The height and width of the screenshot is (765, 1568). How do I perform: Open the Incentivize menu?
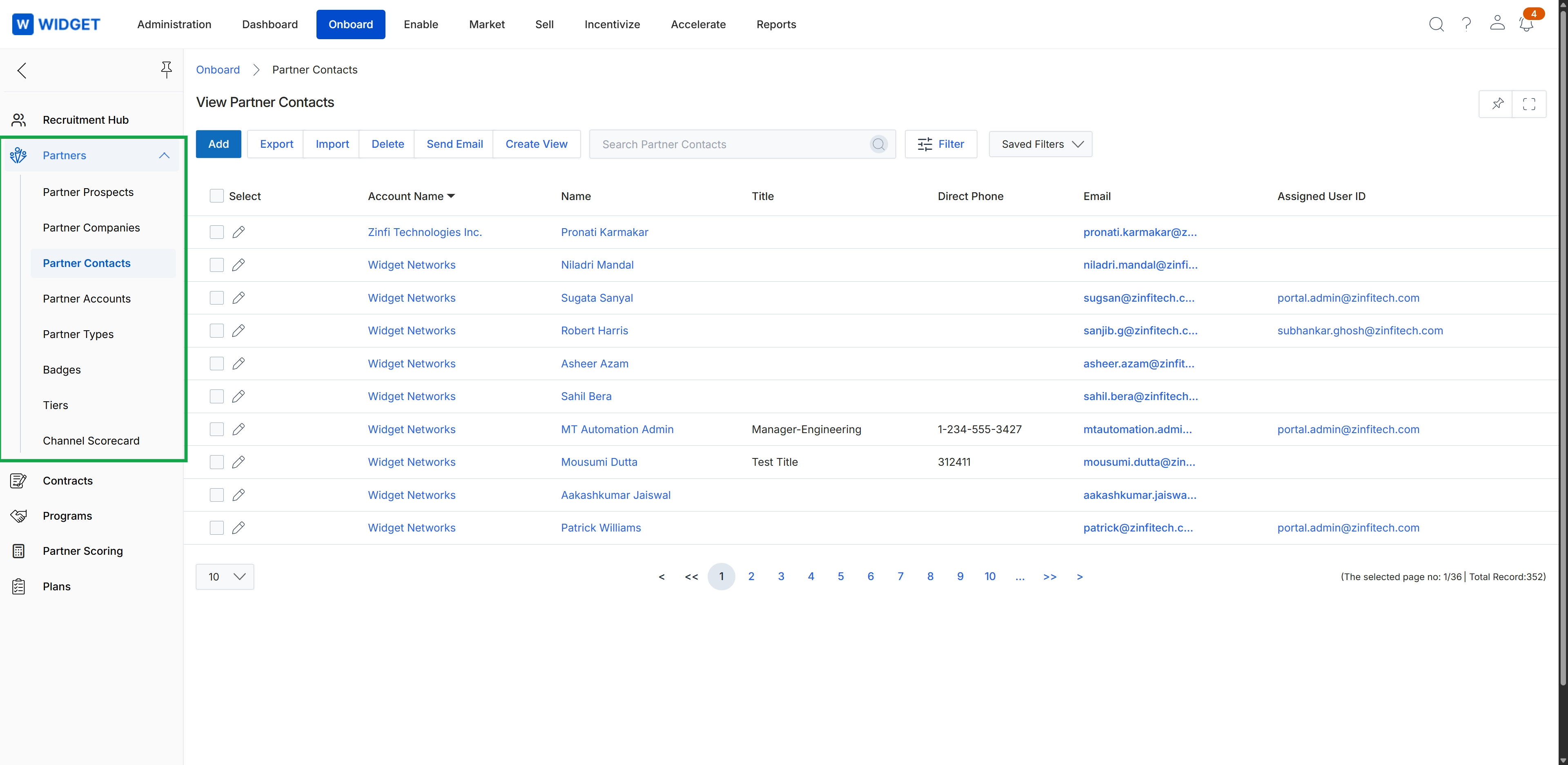pyautogui.click(x=612, y=24)
